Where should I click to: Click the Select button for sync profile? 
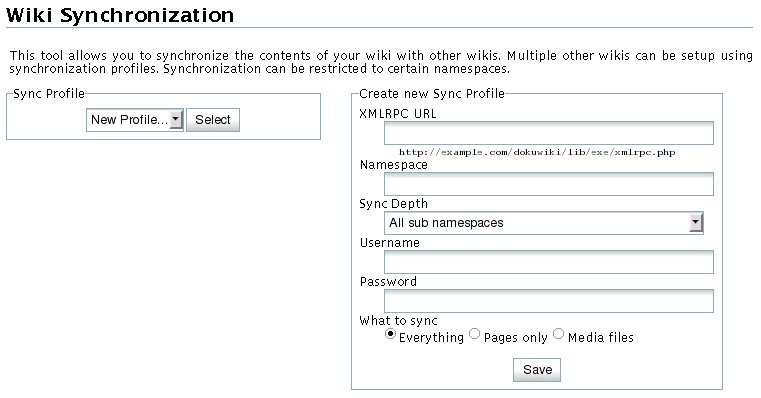pos(213,119)
